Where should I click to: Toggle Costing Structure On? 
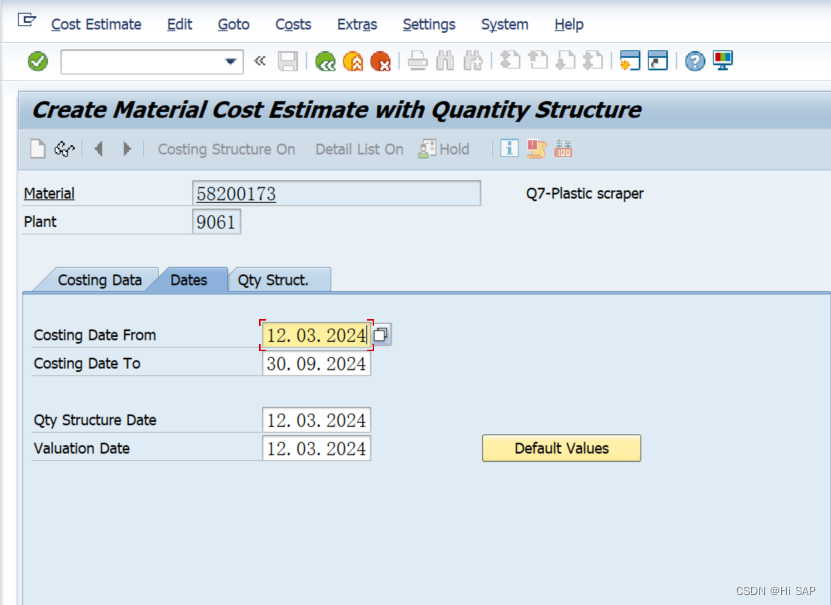226,148
